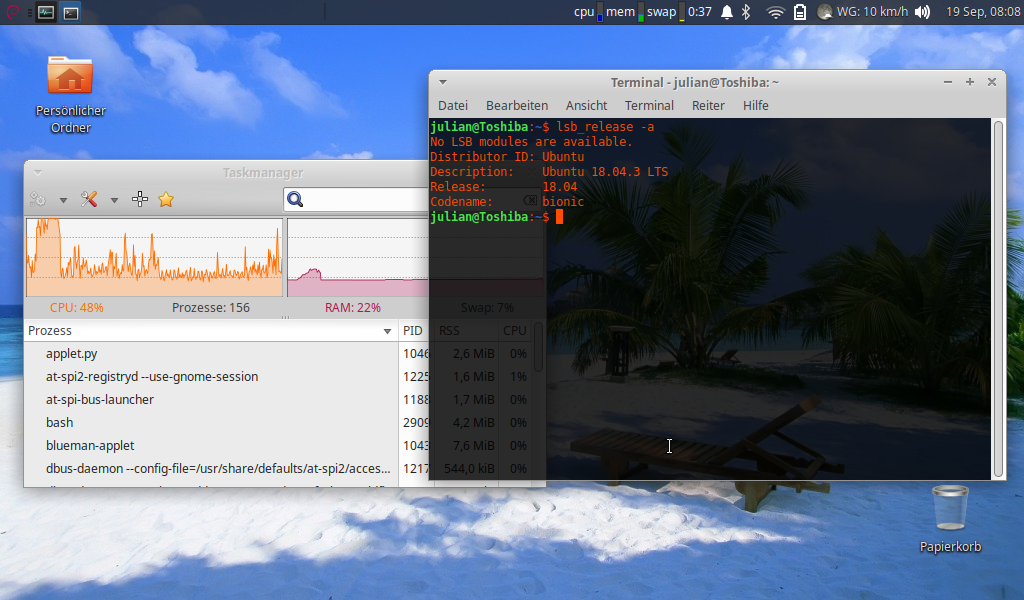
Task: Click the bionic codename text in Terminal
Action: [x=563, y=202]
